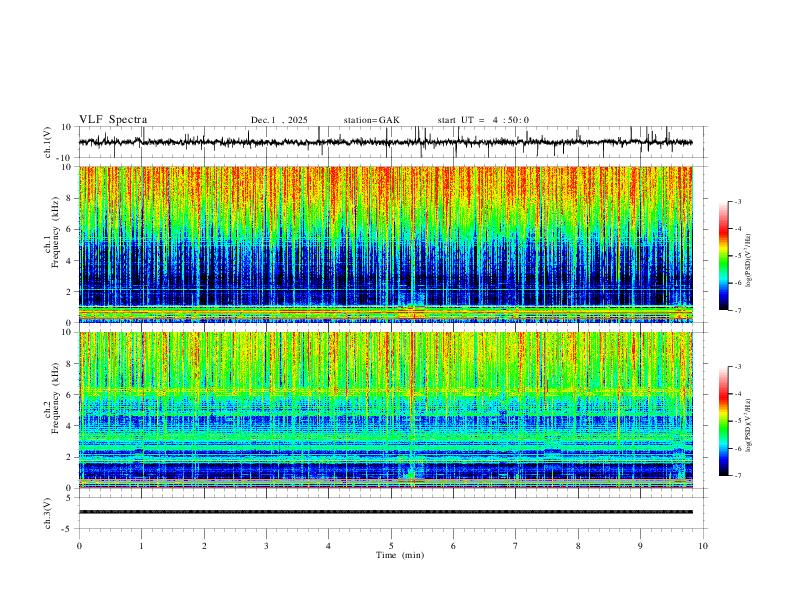The image size is (792, 612).
Task: Click the ch.2 "Frequency (kHz)" axis label
Action: 56,398
